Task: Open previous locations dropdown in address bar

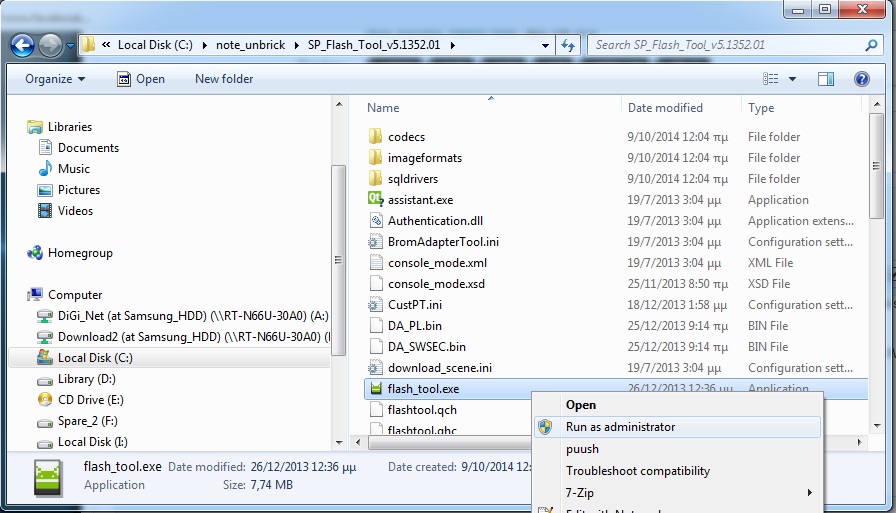Action: coord(545,46)
